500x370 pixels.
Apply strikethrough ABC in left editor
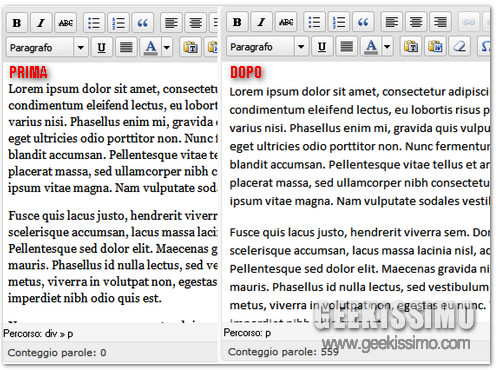coord(66,23)
